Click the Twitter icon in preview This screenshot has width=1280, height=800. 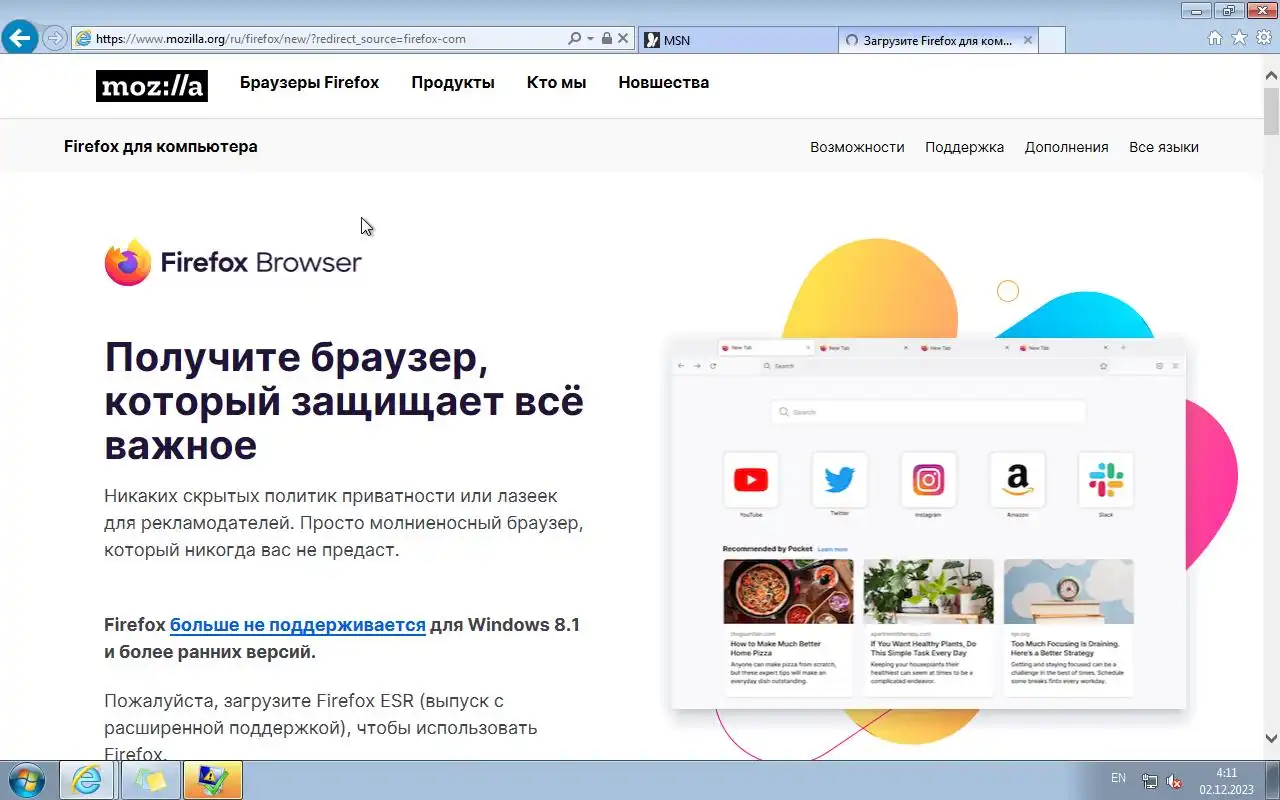(839, 480)
